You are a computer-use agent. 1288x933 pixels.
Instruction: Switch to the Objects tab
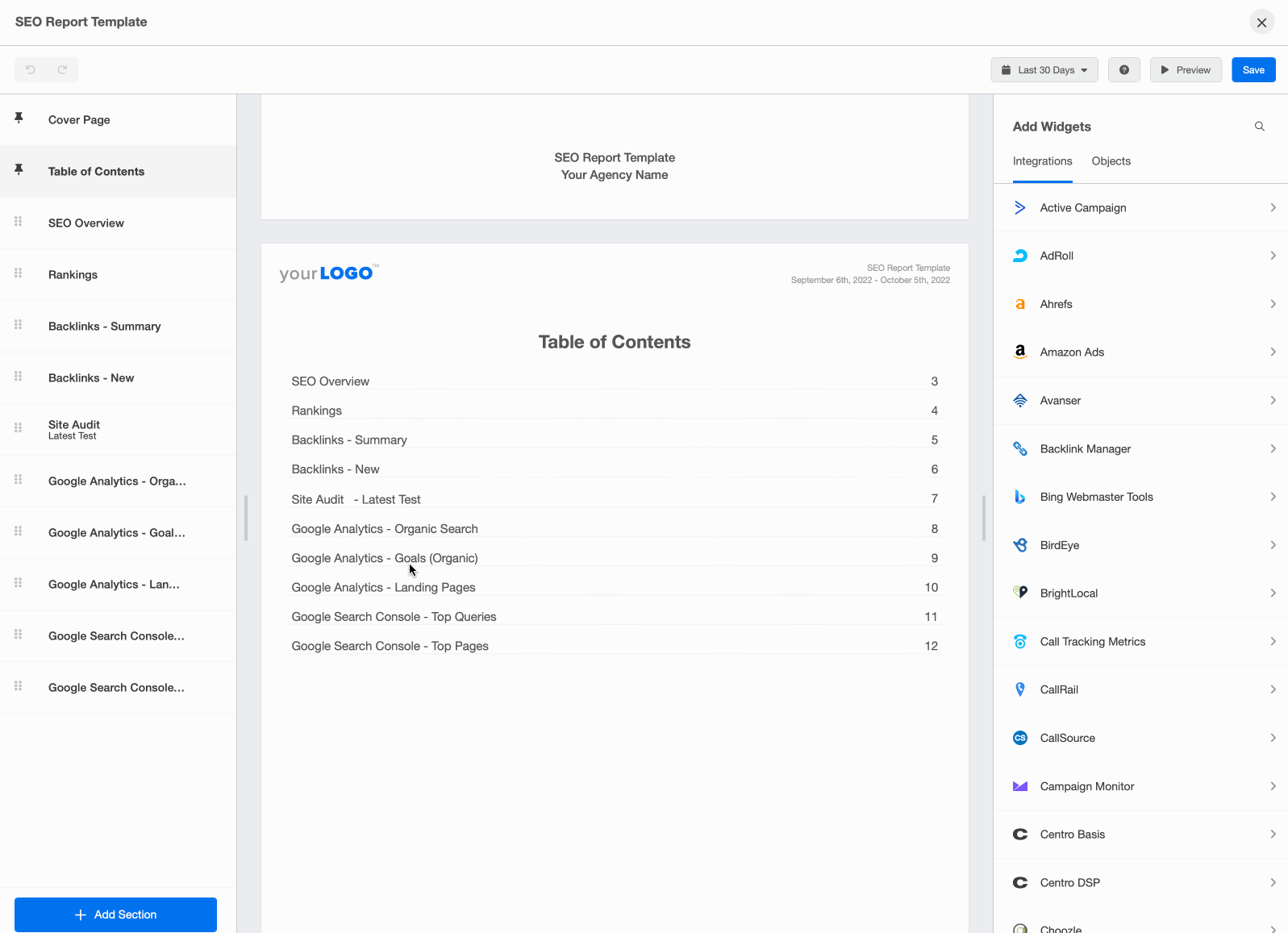tap(1111, 161)
